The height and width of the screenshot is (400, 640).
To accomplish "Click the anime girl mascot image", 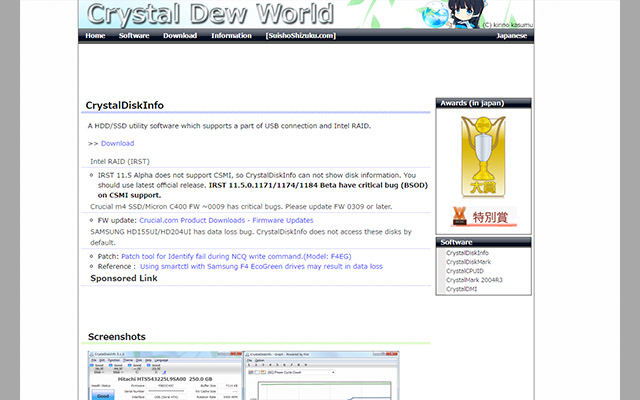I will click(465, 13).
